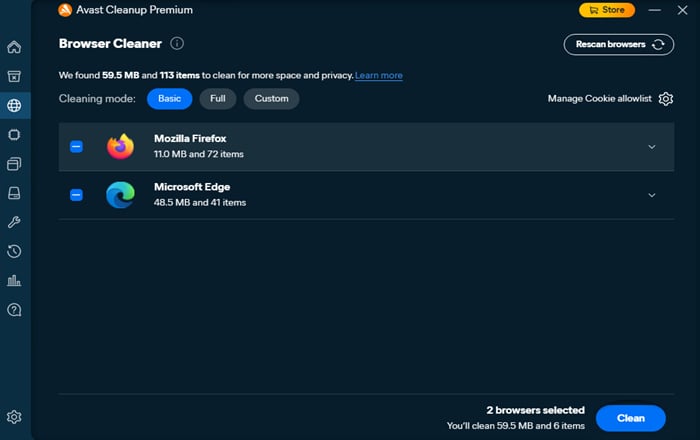Select Full cleaning mode
700x440 pixels.
217,99
